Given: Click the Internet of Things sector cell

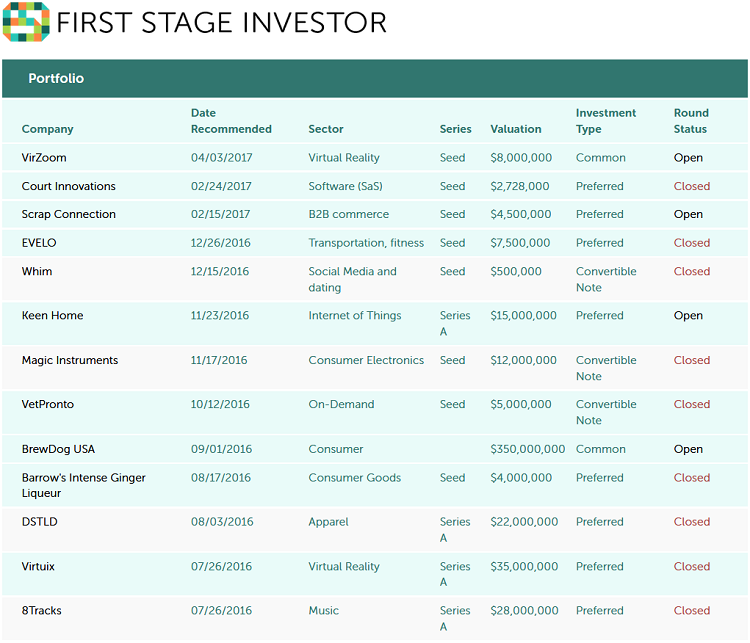Looking at the screenshot, I should pyautogui.click(x=355, y=315).
